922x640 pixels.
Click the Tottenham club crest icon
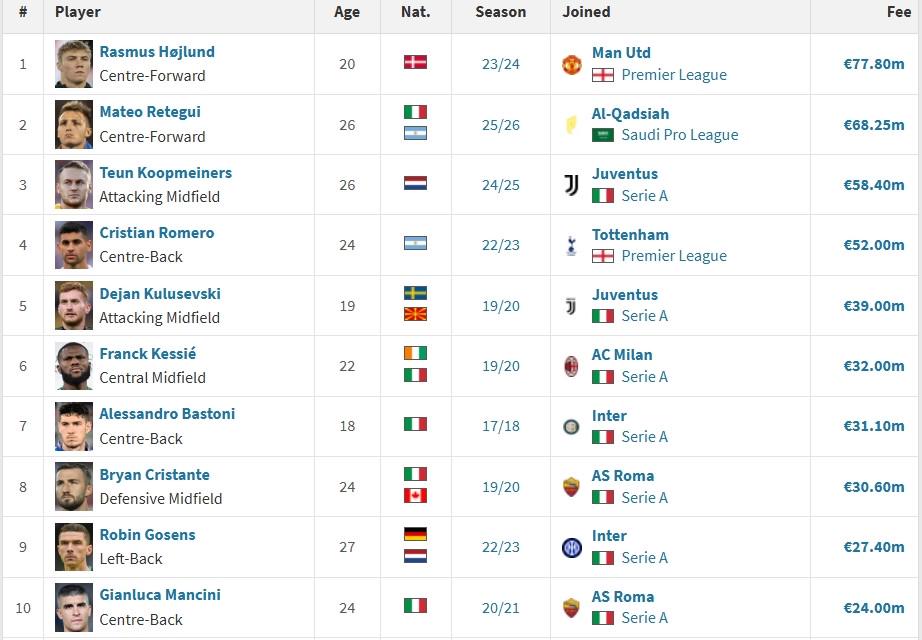tap(572, 245)
